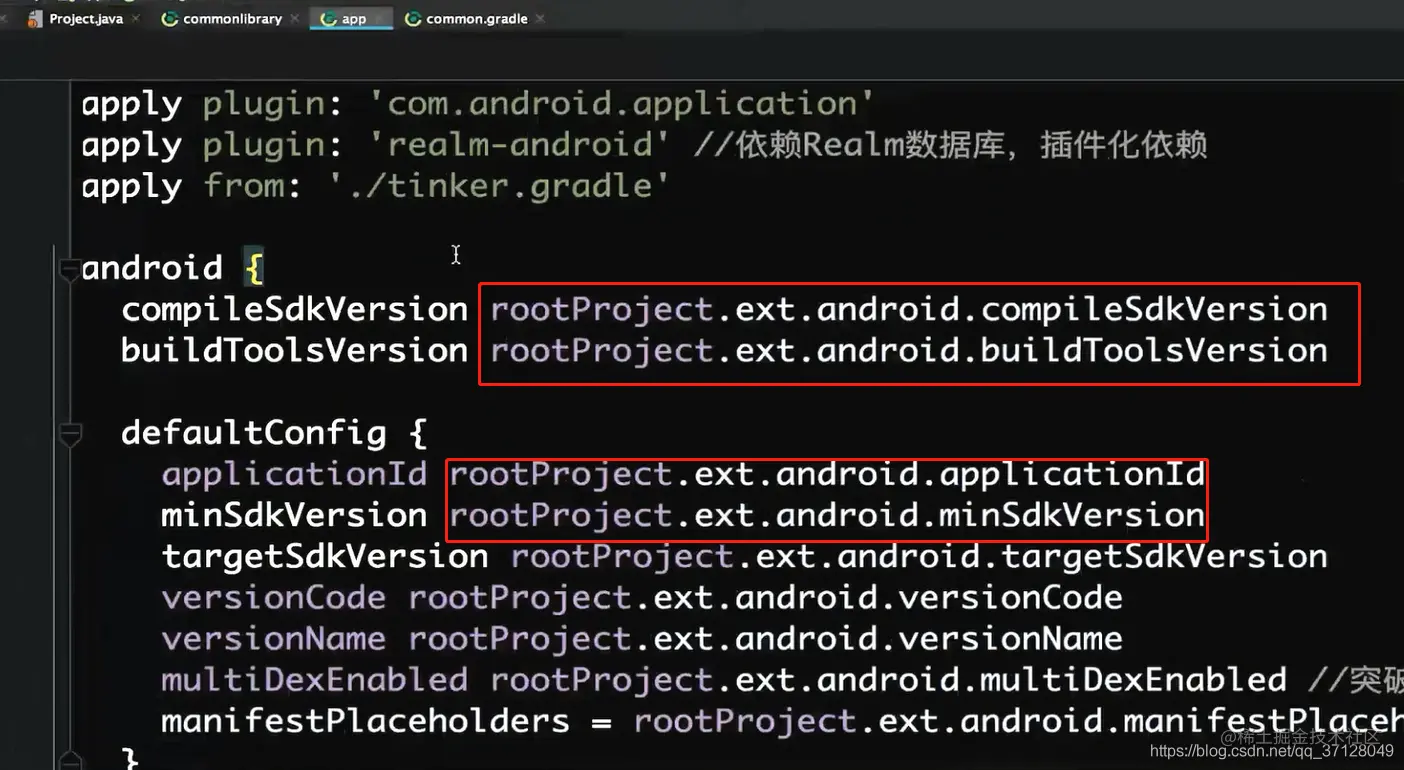Click the defaultConfig keyword

tap(253, 433)
